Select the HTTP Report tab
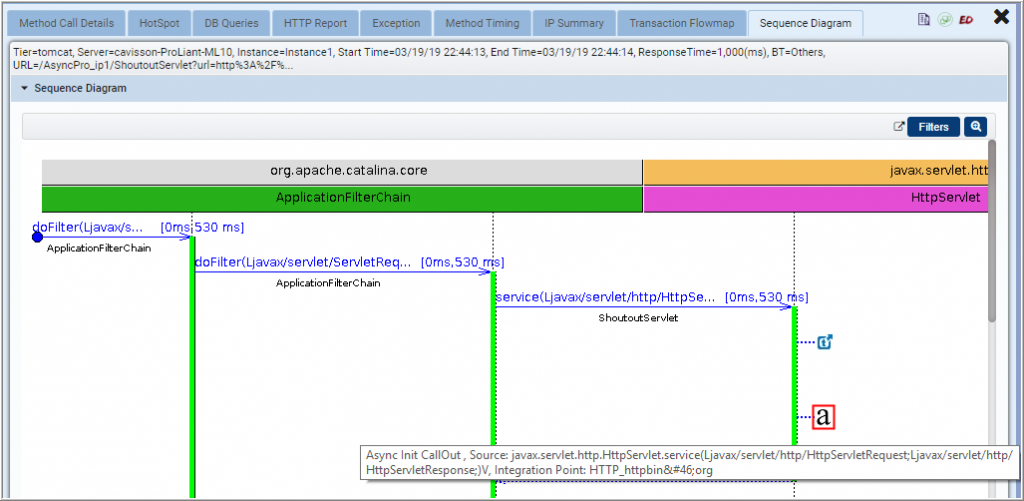The width and height of the screenshot is (1024, 501). click(315, 23)
